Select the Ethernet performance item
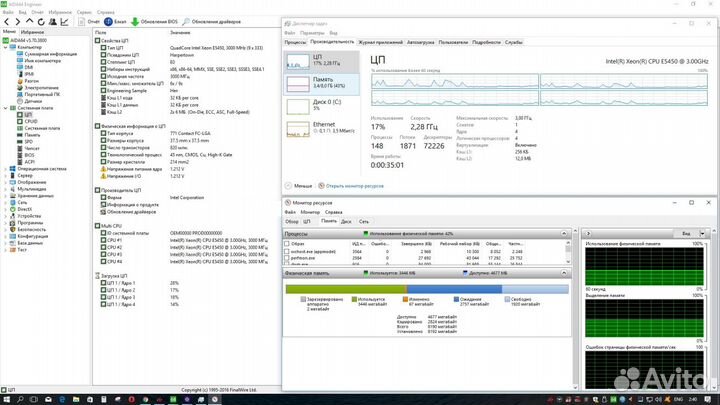The image size is (720, 405). pos(321,129)
